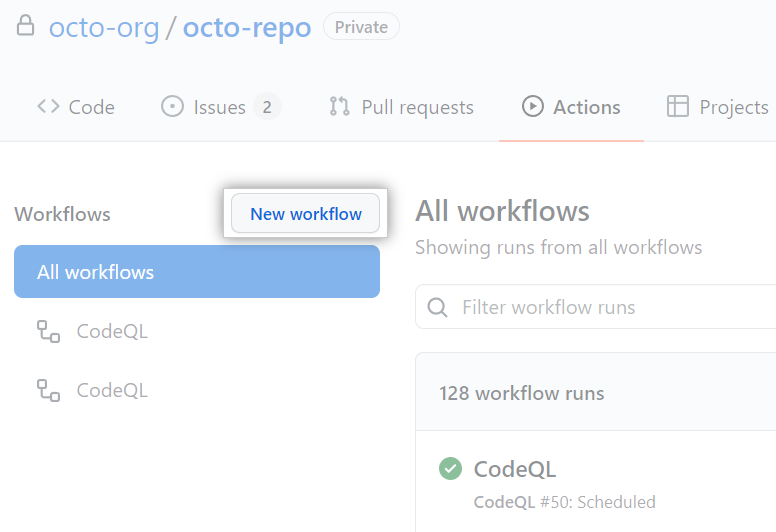
Task: Click the green success check icon for CodeQL run
Action: pos(450,468)
